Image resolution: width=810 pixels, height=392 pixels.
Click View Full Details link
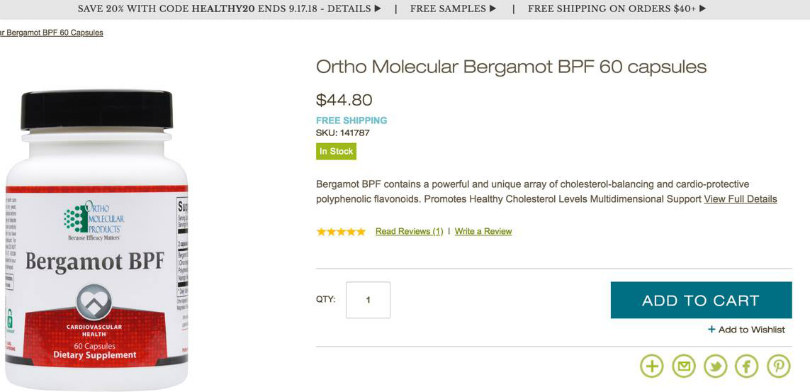point(740,199)
